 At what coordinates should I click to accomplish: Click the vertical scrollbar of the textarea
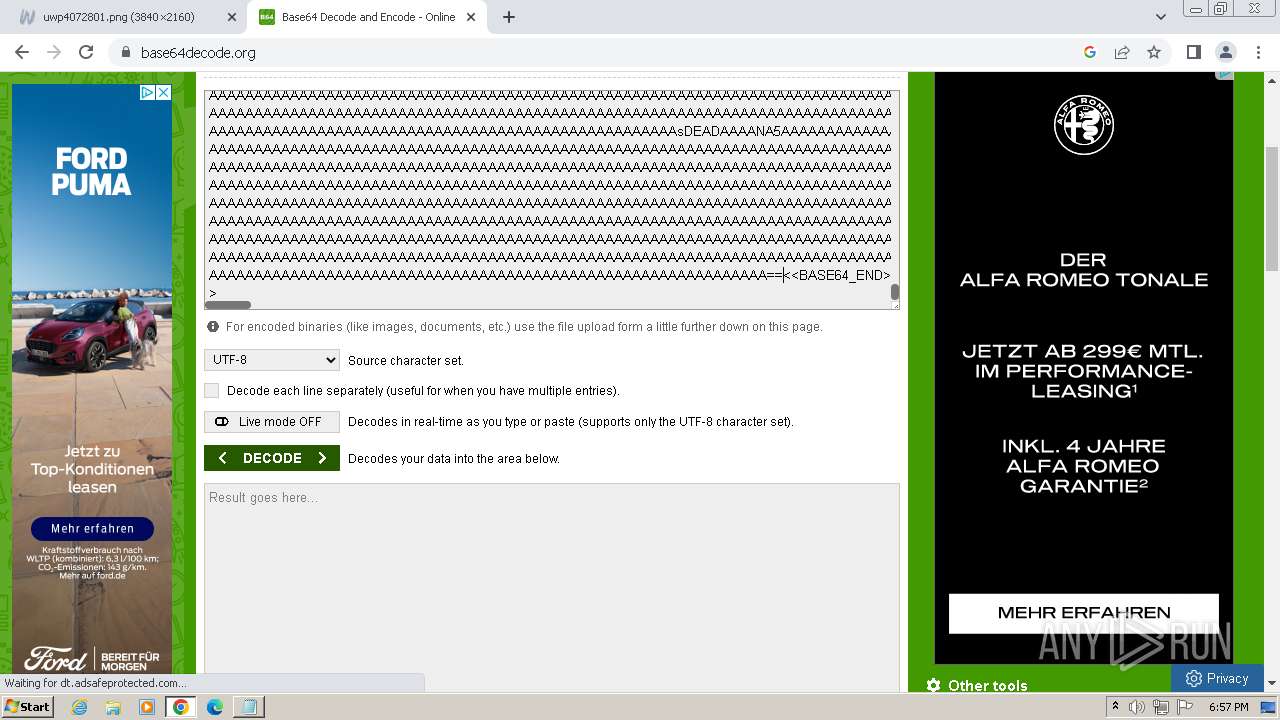(x=894, y=292)
